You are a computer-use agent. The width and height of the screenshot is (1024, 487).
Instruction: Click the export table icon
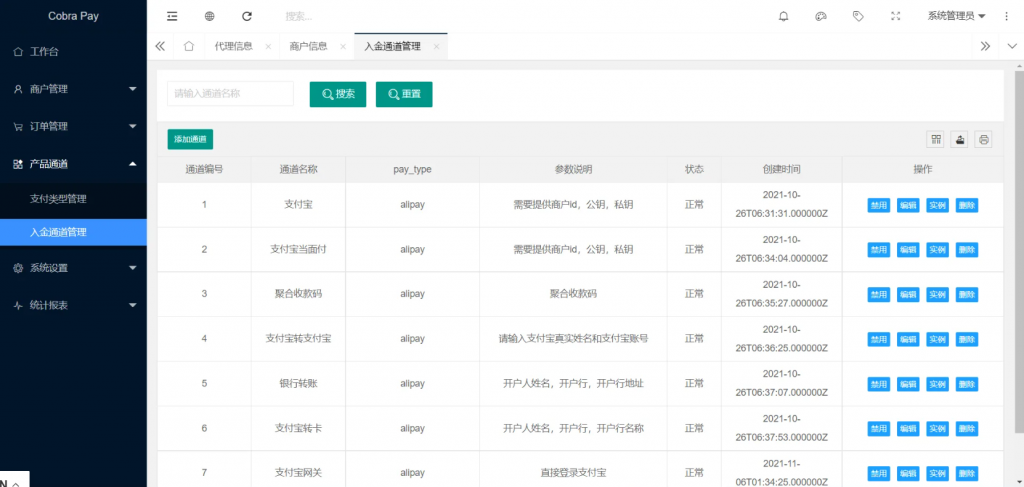pyautogui.click(x=960, y=140)
